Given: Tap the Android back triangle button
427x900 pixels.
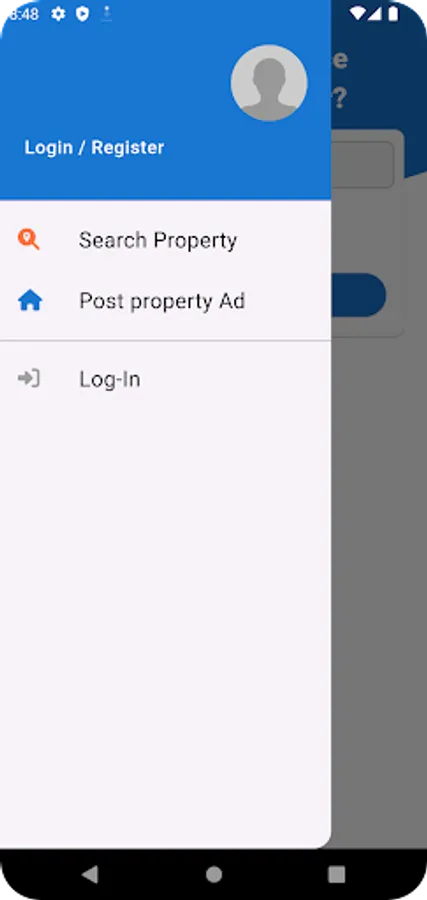Looking at the screenshot, I should (x=90, y=874).
